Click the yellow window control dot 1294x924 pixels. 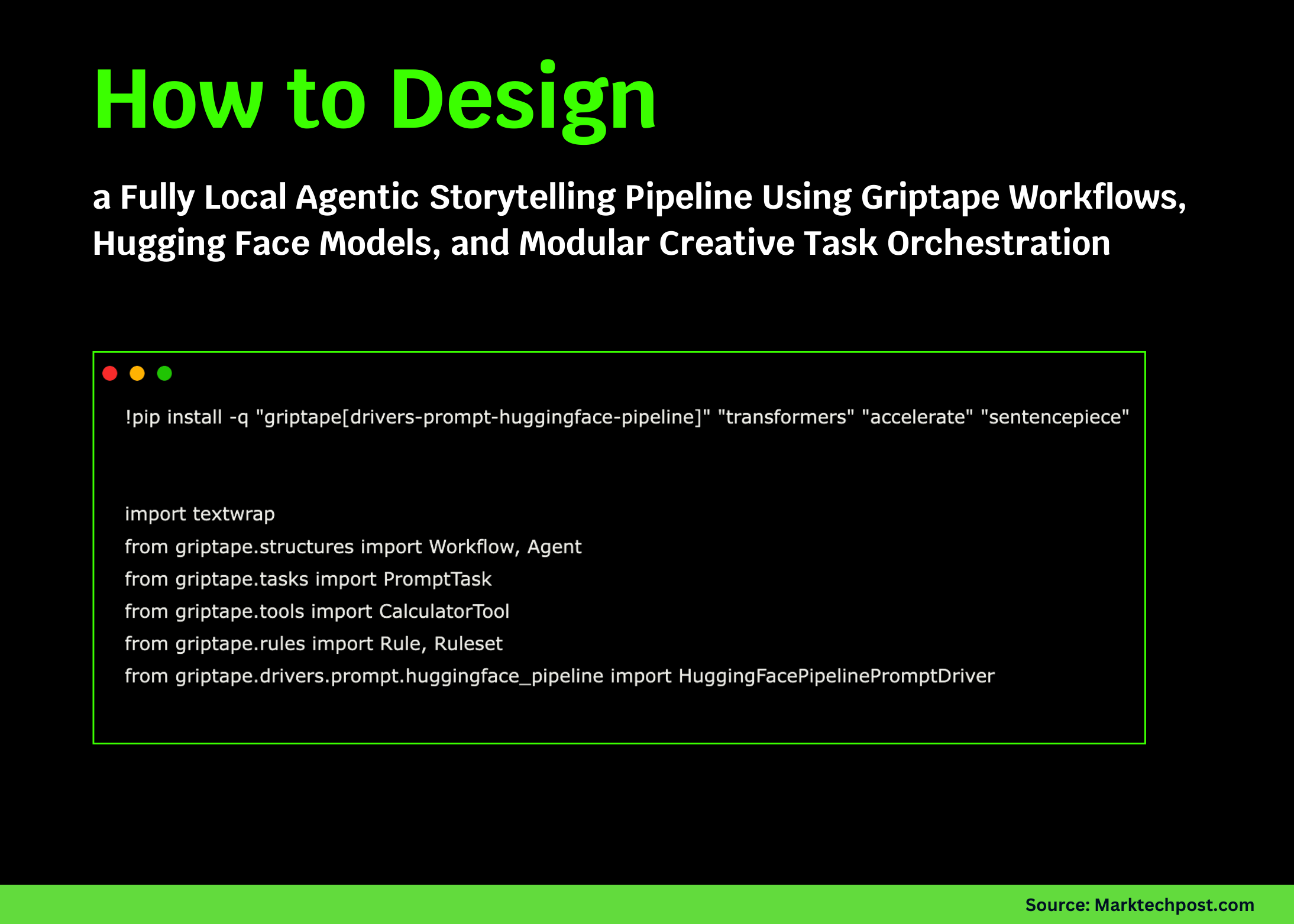(137, 373)
